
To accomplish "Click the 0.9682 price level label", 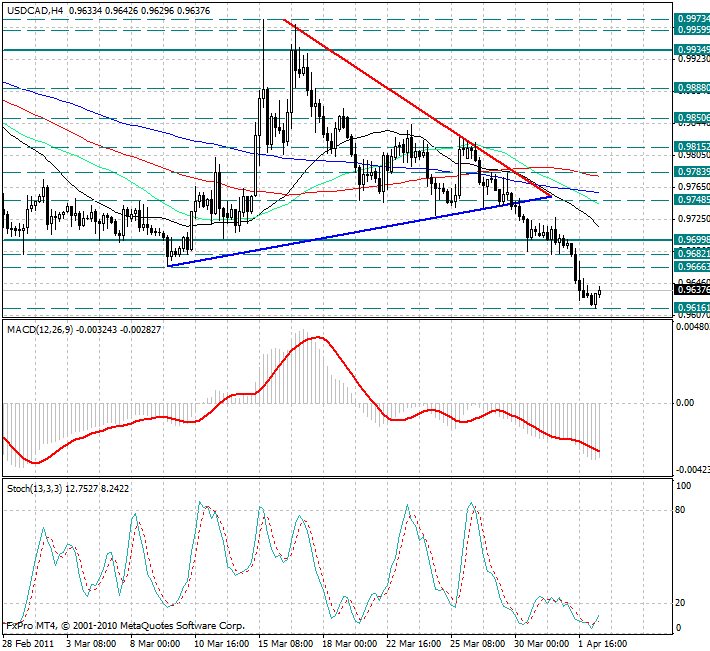I will pyautogui.click(x=692, y=253).
